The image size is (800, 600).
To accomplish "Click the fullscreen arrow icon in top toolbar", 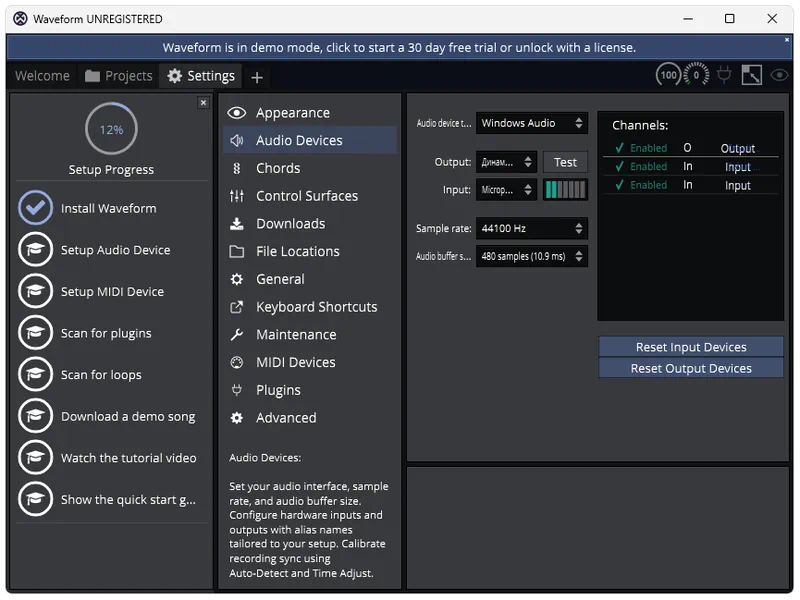I will [752, 76].
